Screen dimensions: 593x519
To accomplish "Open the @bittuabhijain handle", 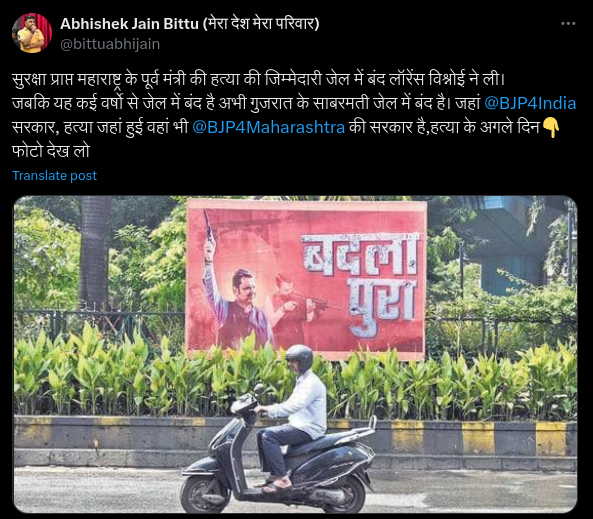I will [x=110, y=44].
